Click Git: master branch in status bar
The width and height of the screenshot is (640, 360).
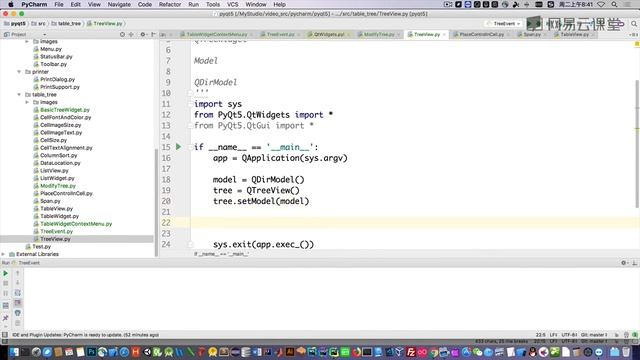[x=594, y=335]
